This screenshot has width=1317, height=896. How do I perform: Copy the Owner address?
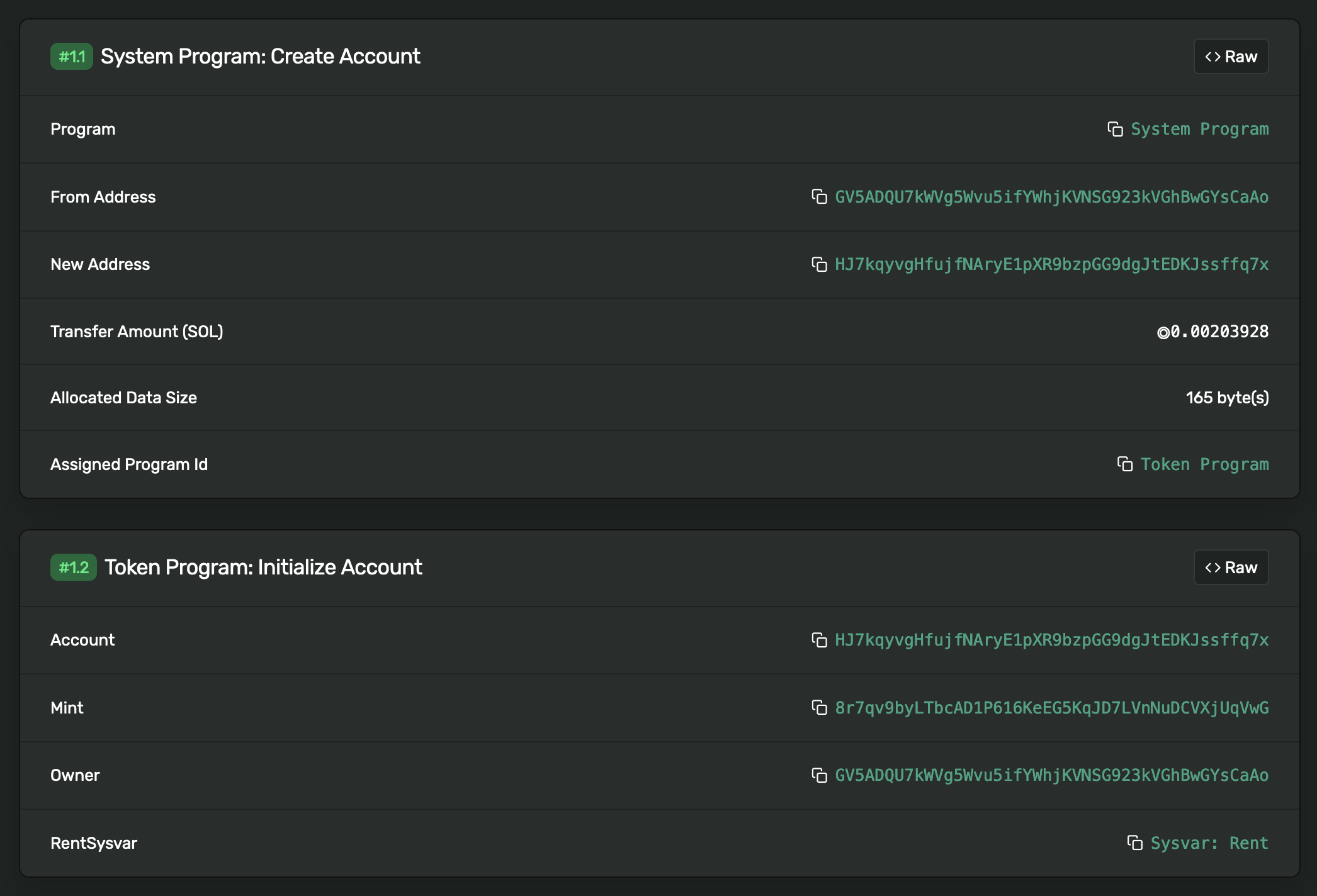tap(819, 775)
